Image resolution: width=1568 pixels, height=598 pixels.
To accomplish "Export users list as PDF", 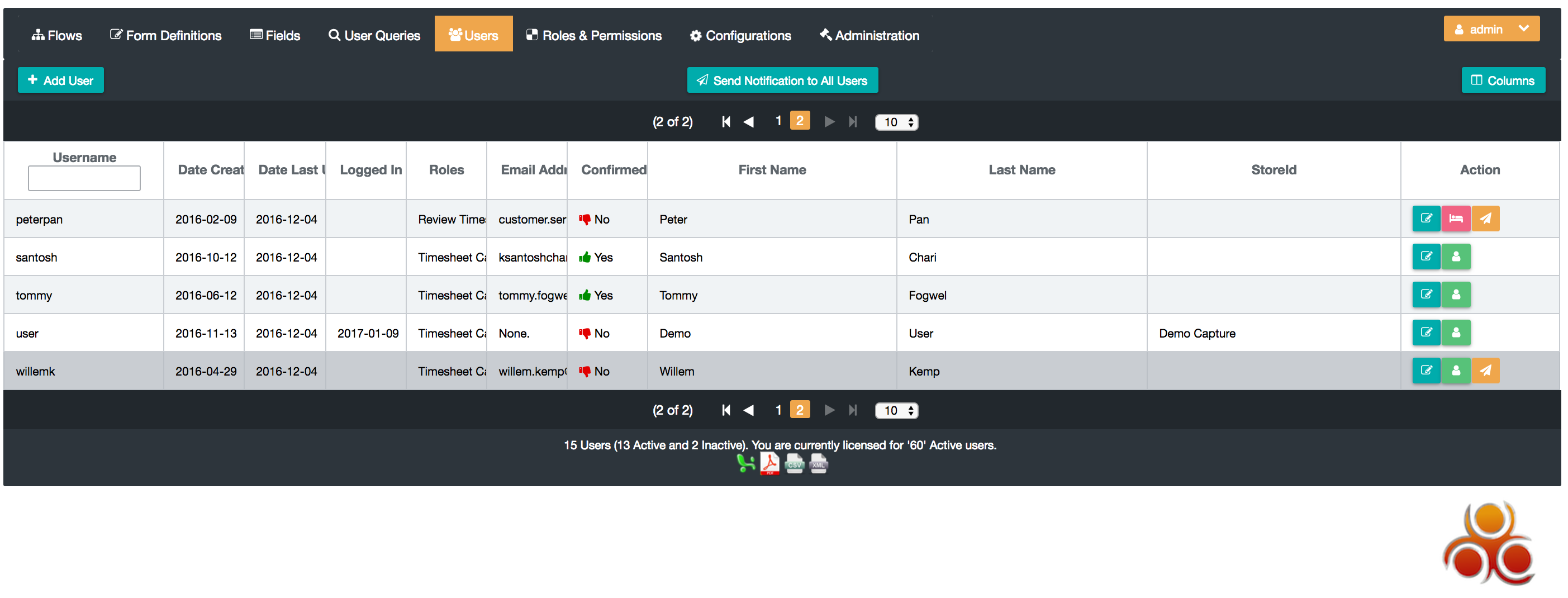I will tap(770, 464).
